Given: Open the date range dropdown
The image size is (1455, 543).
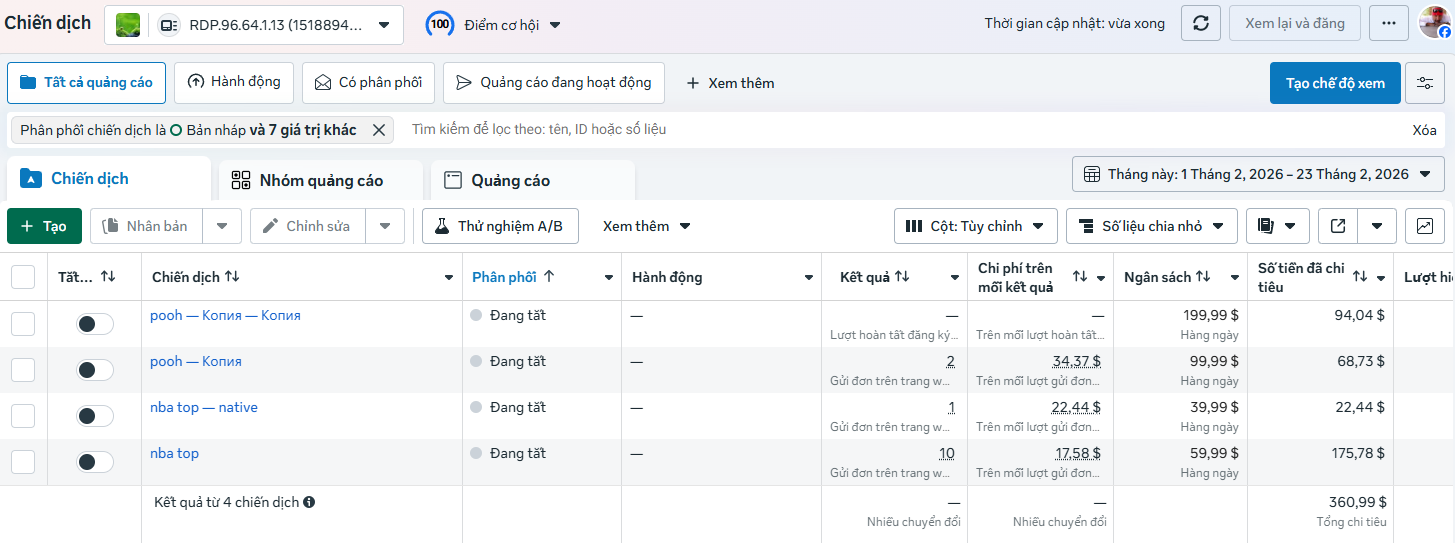Looking at the screenshot, I should click(1258, 174).
